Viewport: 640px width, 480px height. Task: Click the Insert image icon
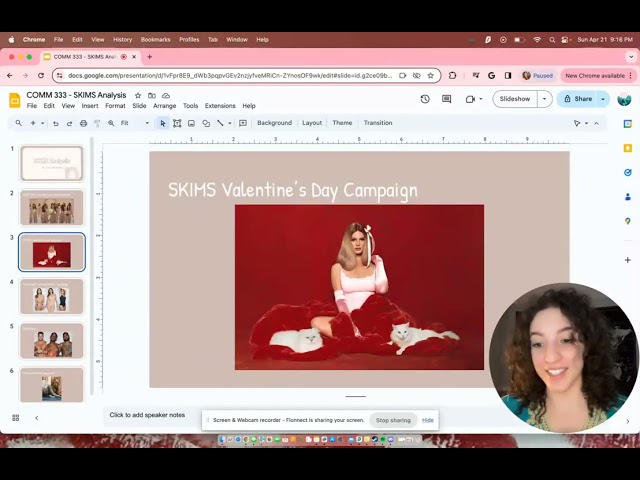click(191, 123)
